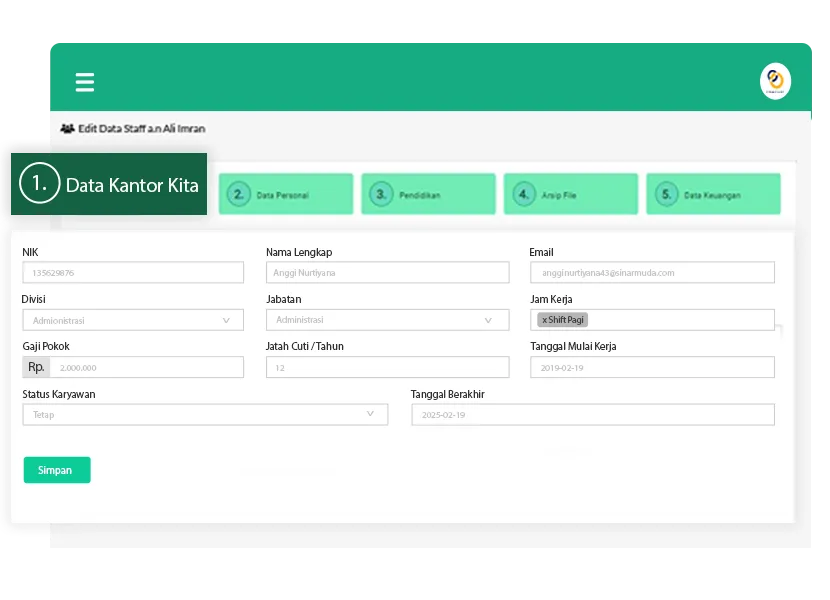This screenshot has width=830, height=600.
Task: Open the Data Kantor Kita tab
Action: coord(109,184)
